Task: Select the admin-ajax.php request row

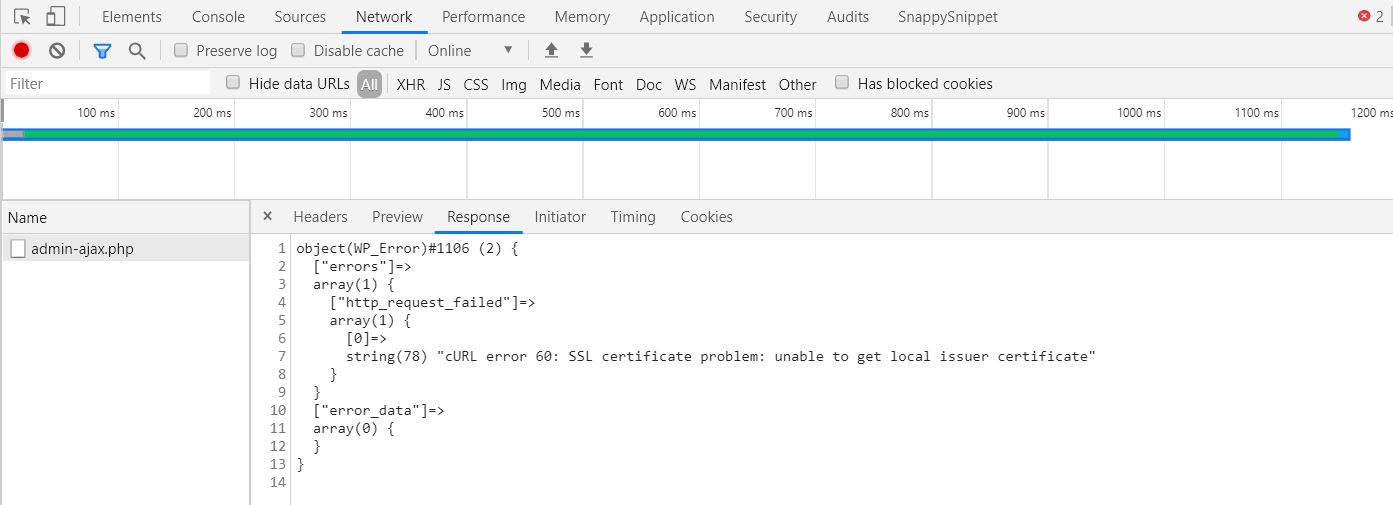Action: tap(125, 249)
